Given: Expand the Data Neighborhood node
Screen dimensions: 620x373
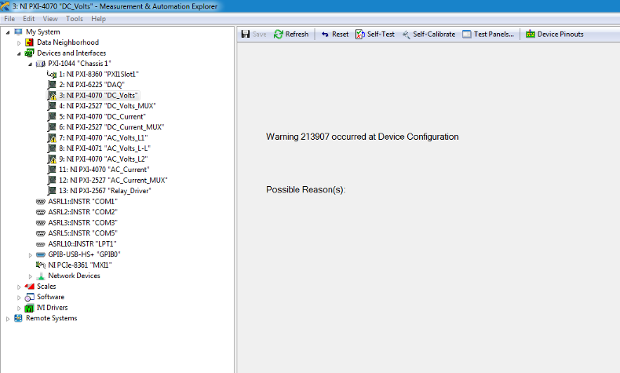Looking at the screenshot, I should coord(19,43).
